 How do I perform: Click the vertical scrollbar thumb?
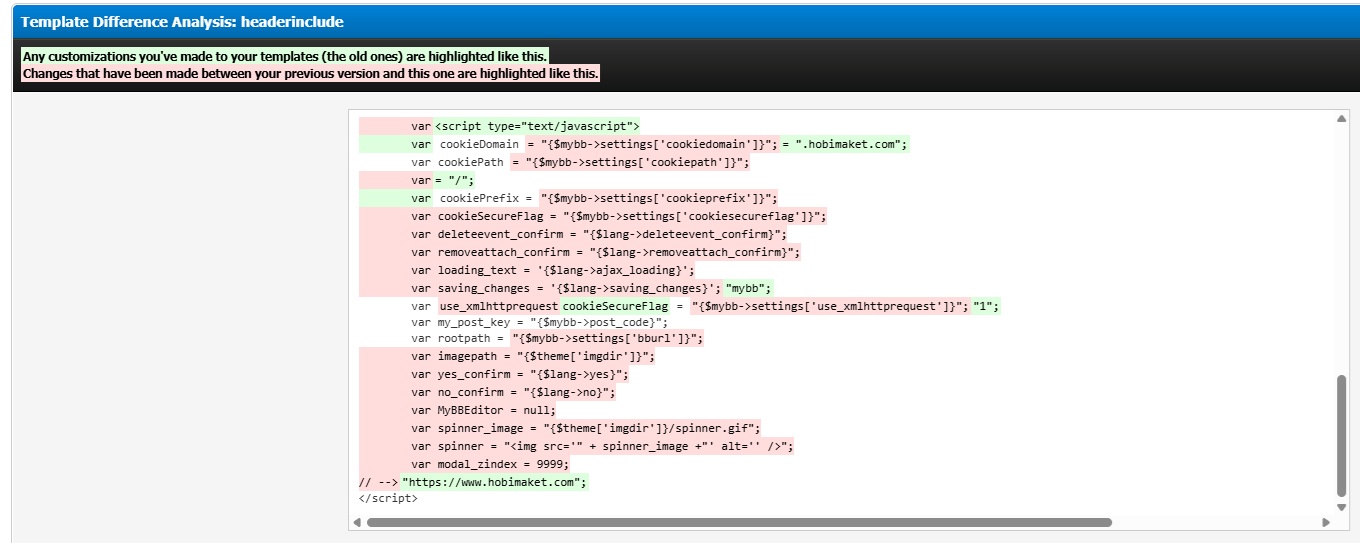(1341, 436)
